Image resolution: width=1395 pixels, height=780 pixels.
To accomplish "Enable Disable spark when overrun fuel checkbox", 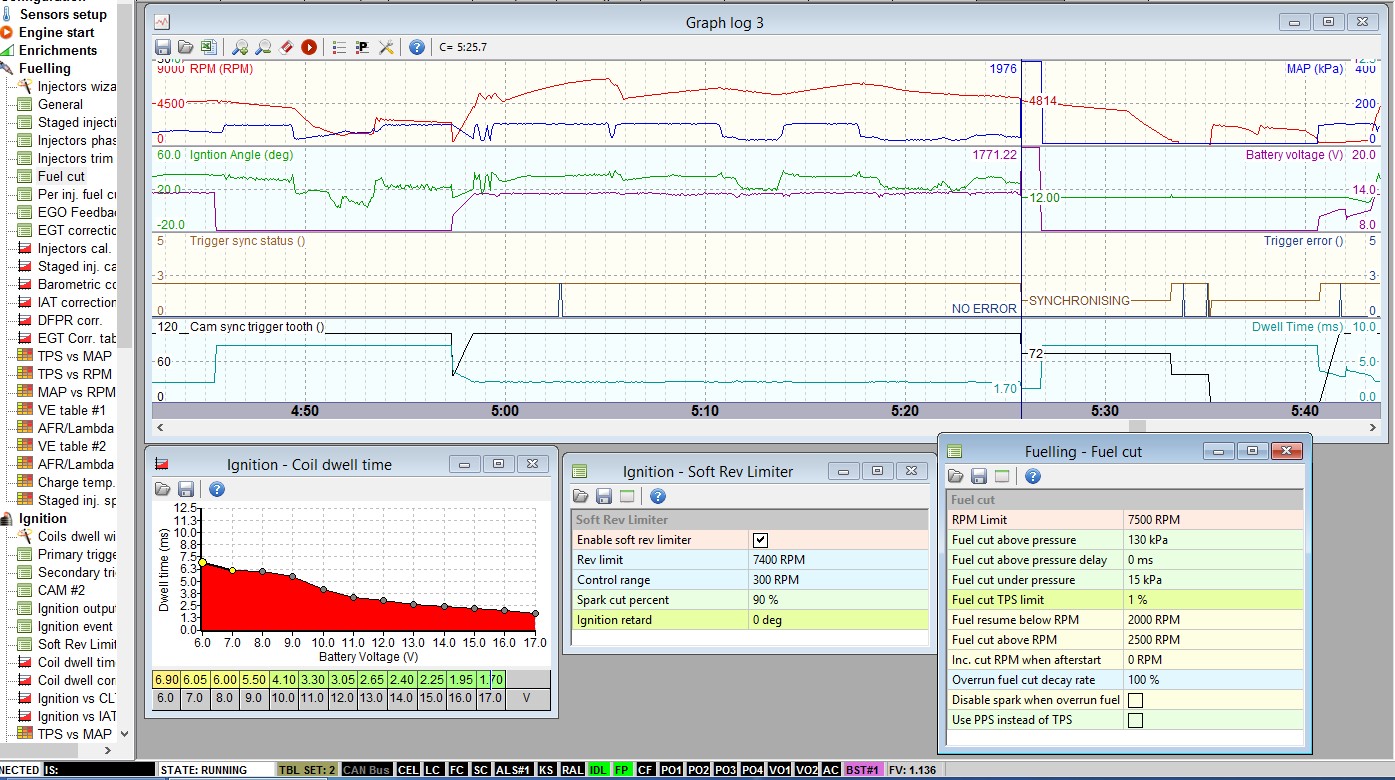I will point(1135,700).
